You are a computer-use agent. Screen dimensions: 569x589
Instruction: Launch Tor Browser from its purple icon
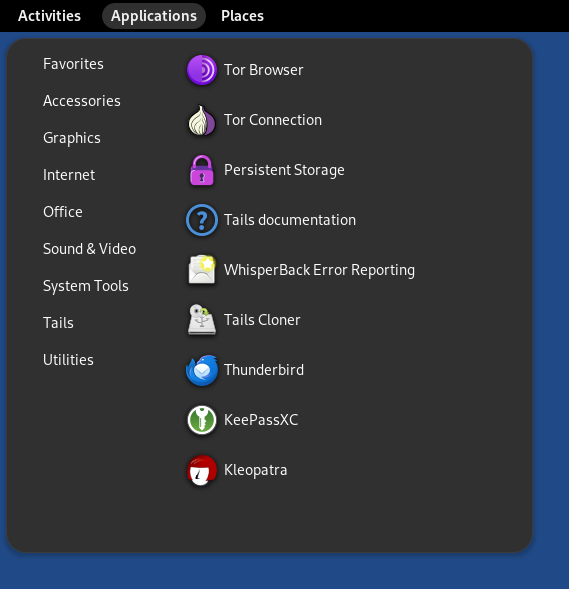click(202, 70)
